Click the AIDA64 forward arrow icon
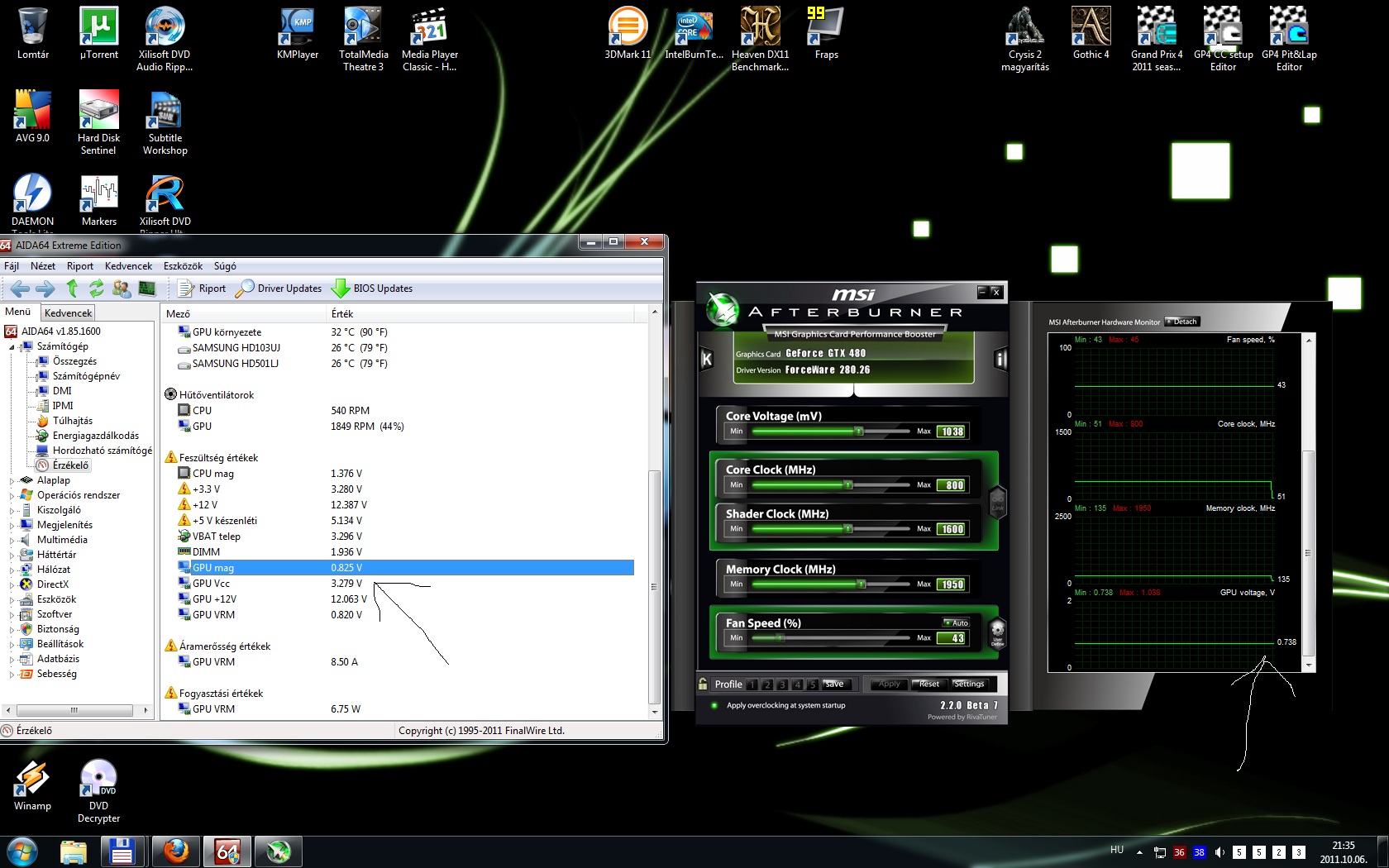Viewport: 1389px width, 868px height. tap(45, 289)
